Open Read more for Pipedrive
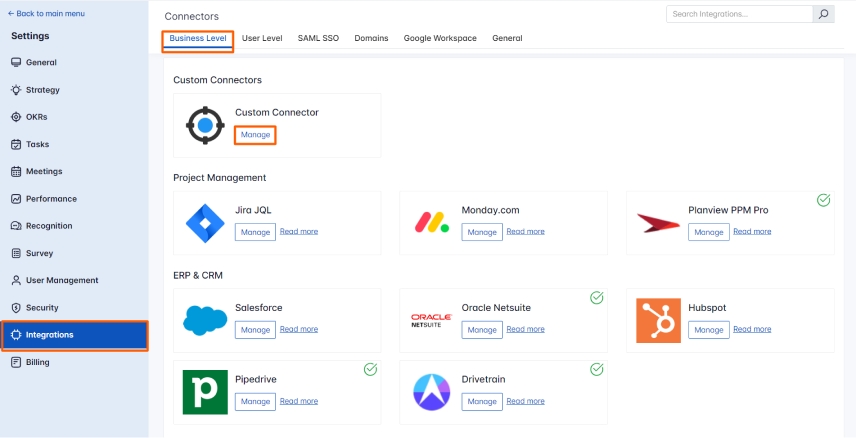 (x=299, y=401)
